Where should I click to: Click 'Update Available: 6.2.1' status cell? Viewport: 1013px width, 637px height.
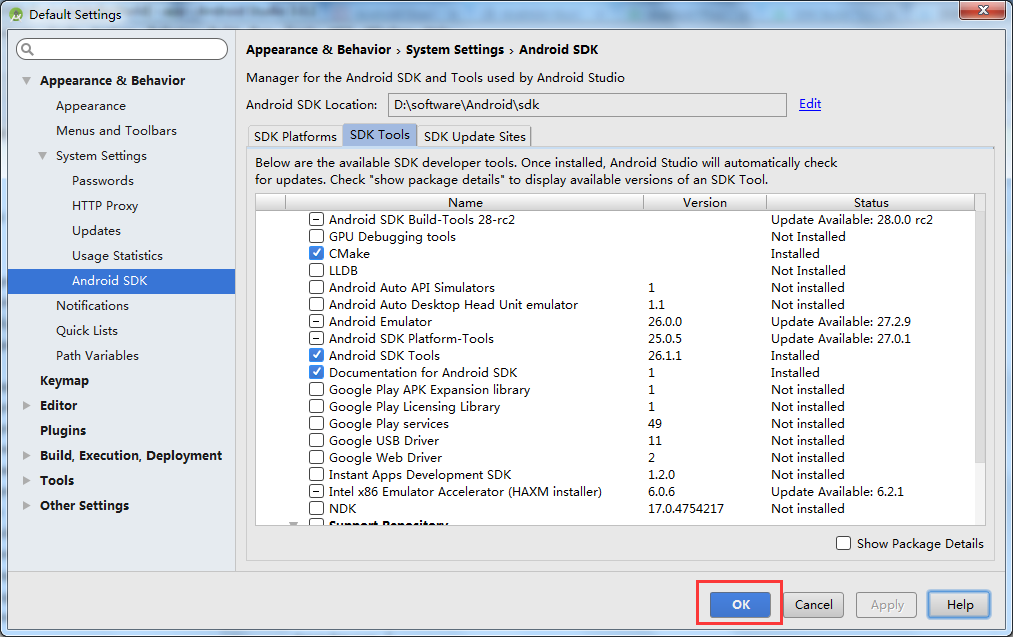pyautogui.click(x=837, y=492)
